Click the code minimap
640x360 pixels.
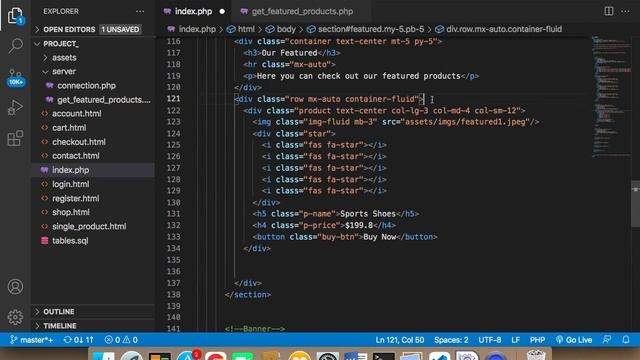[x=611, y=97]
